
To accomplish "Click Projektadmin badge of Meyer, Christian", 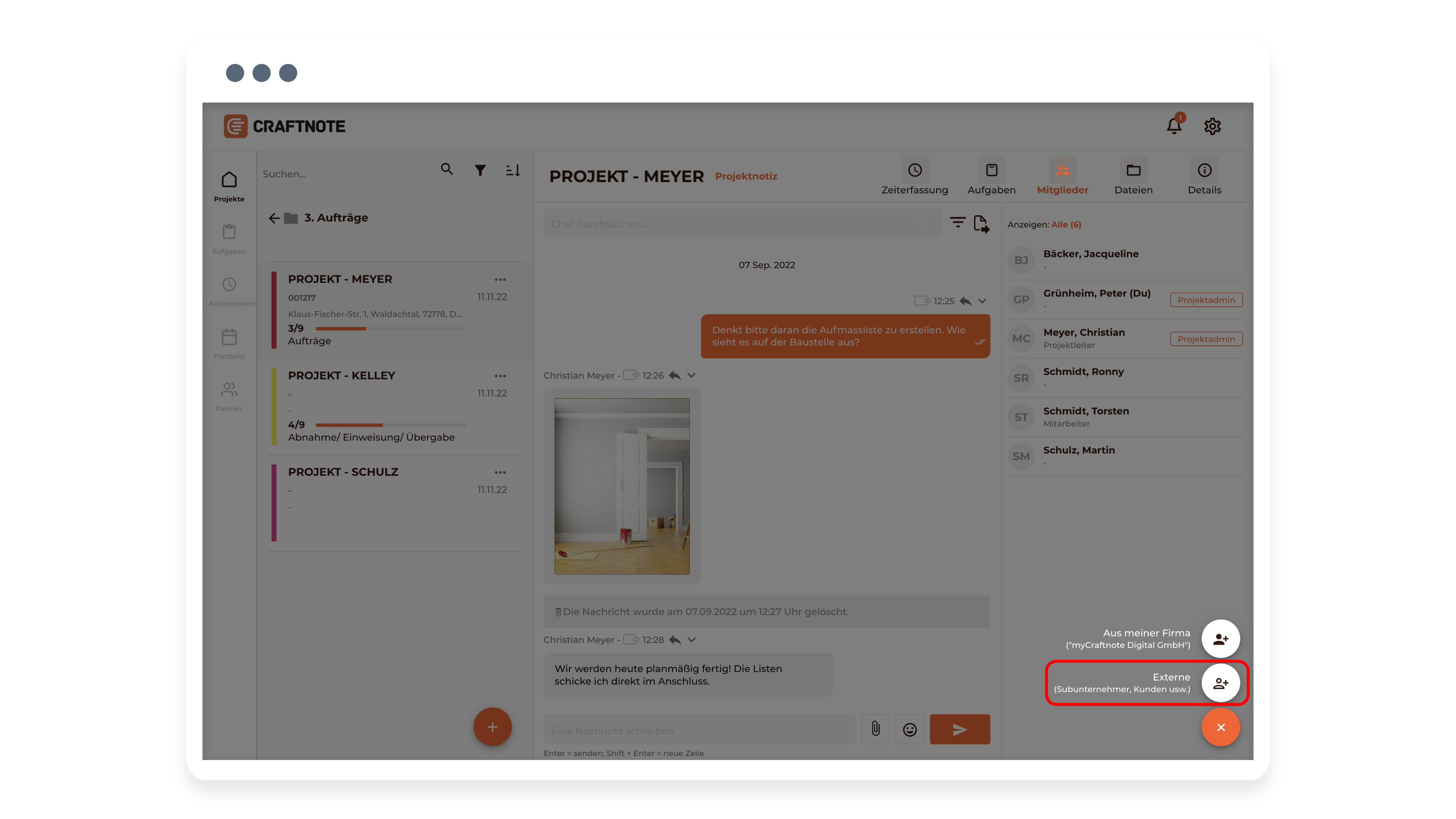I will (1206, 339).
